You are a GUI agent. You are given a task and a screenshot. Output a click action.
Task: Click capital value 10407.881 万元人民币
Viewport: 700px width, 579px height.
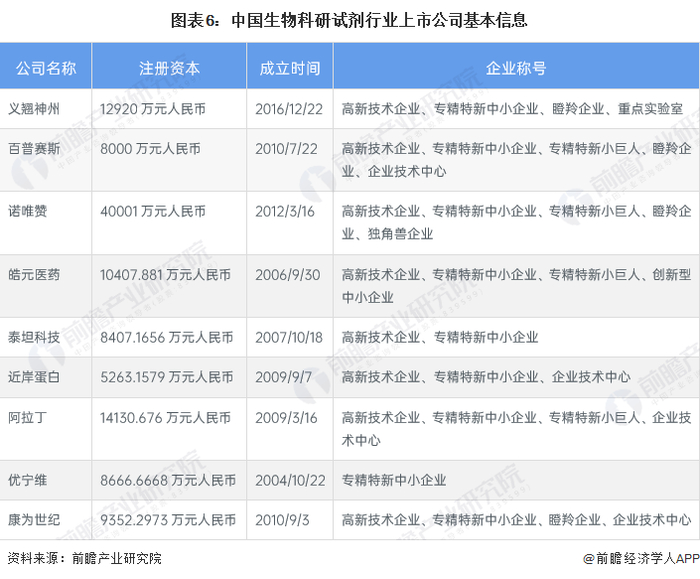(165, 274)
